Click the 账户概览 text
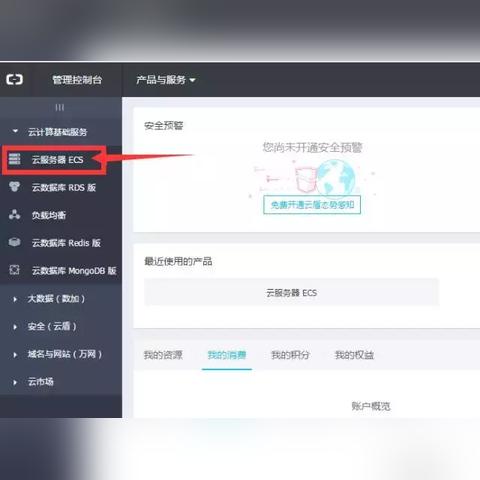The image size is (480, 480). [x=371, y=406]
